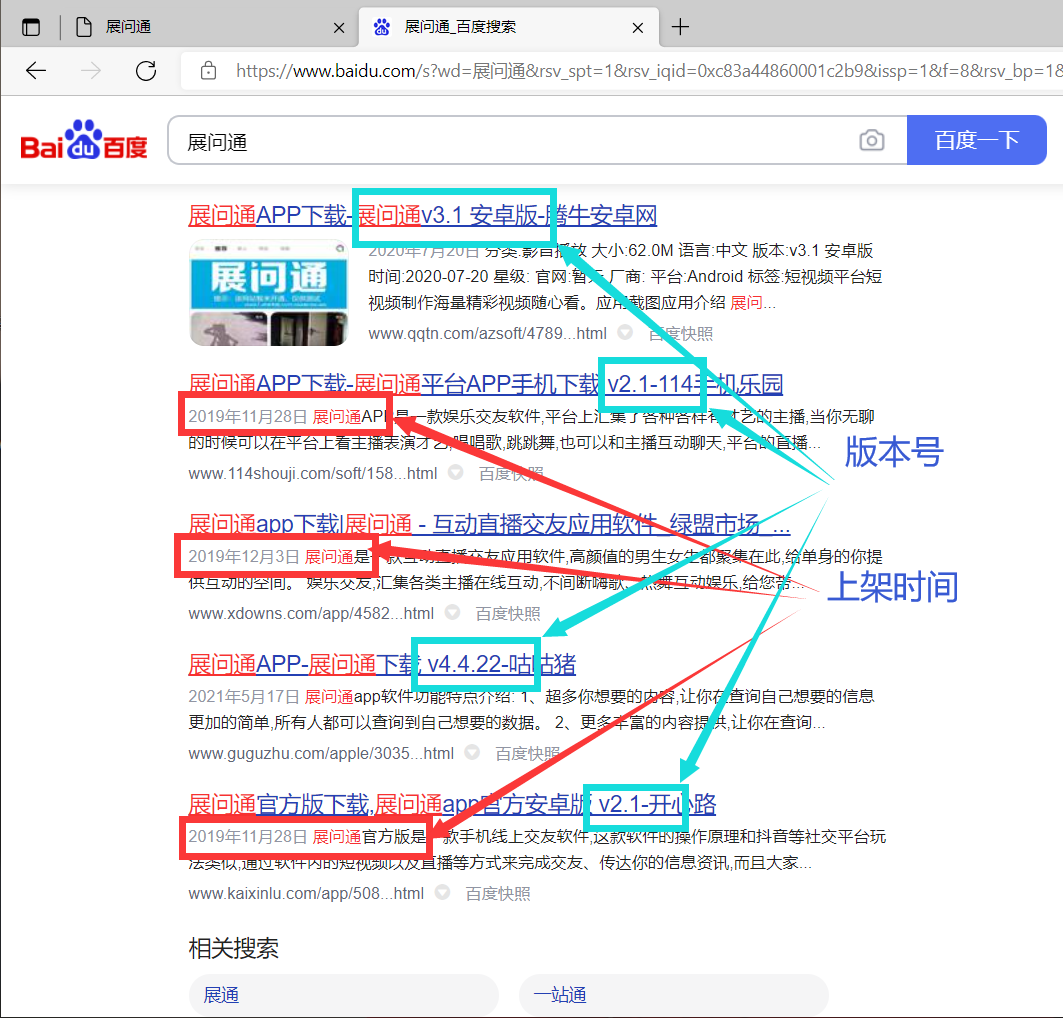This screenshot has width=1063, height=1018.
Task: Open the 咕咕猪 v4.4.22 result title
Action: 382,664
